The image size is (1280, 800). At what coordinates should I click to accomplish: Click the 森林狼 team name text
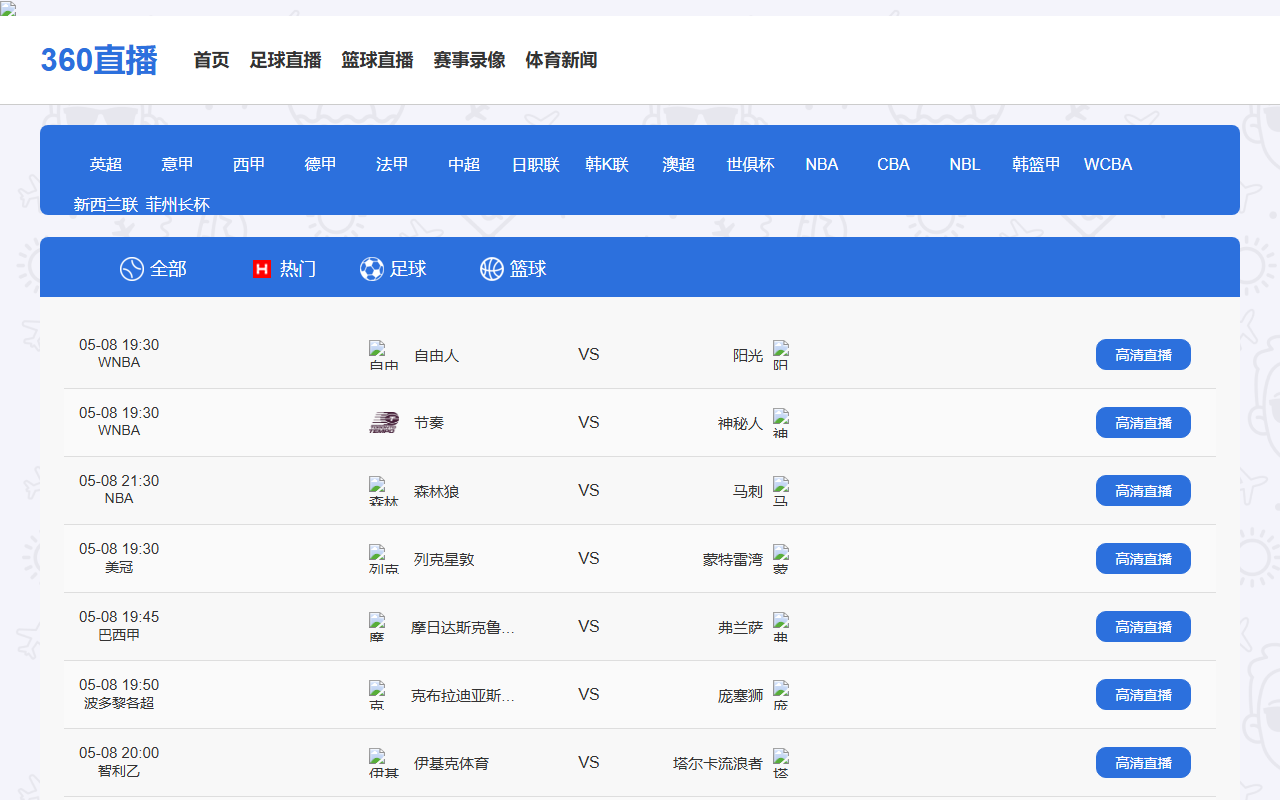[437, 492]
